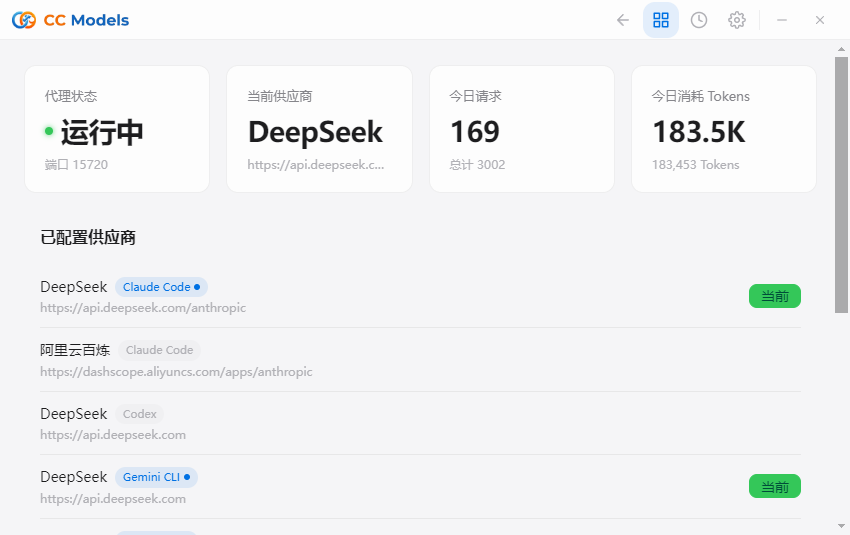Open settings via the gear icon
This screenshot has height=535, width=850.
737,20
